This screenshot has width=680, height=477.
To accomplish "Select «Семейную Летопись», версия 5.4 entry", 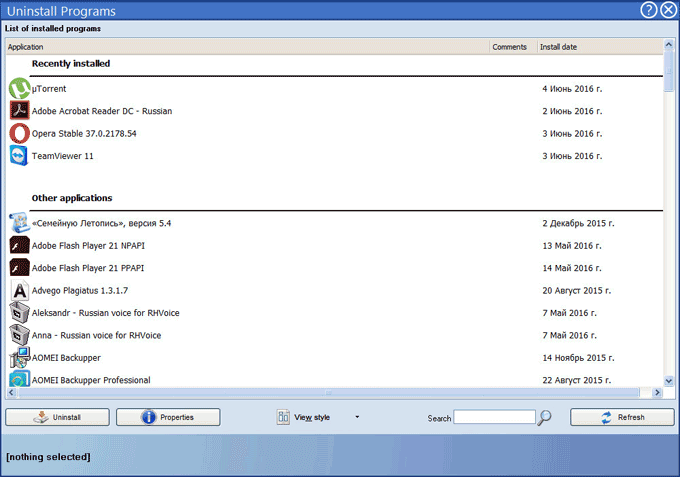I will [x=101, y=223].
